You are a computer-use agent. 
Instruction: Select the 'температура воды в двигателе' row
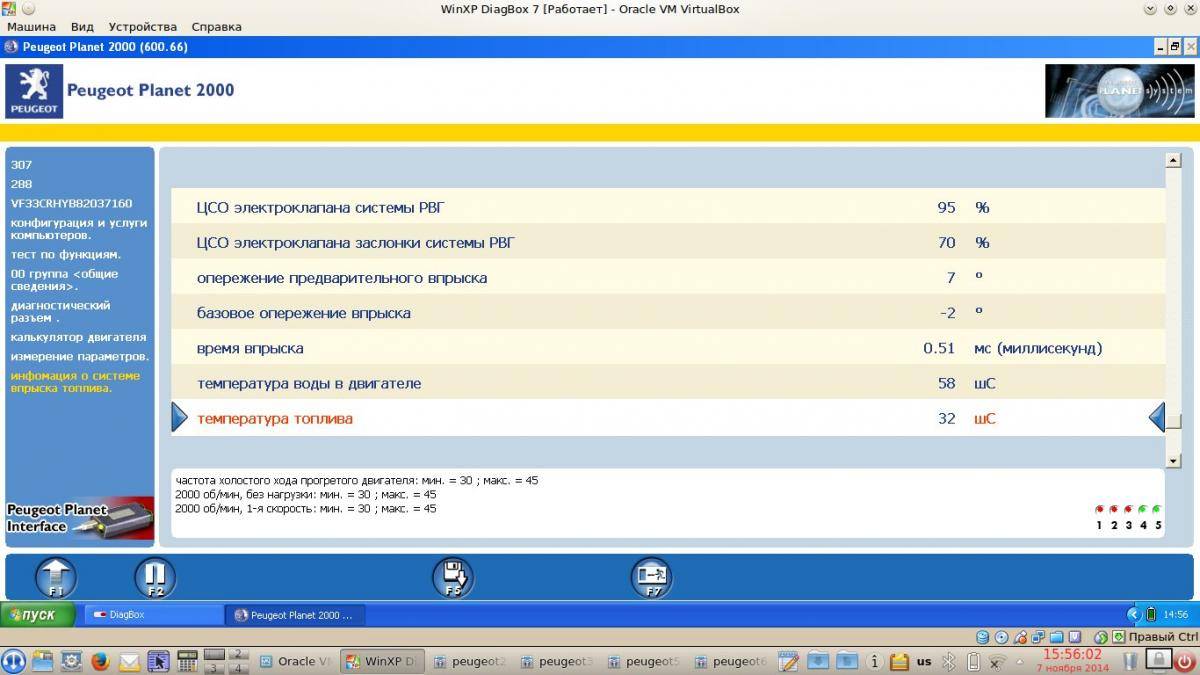coord(309,383)
